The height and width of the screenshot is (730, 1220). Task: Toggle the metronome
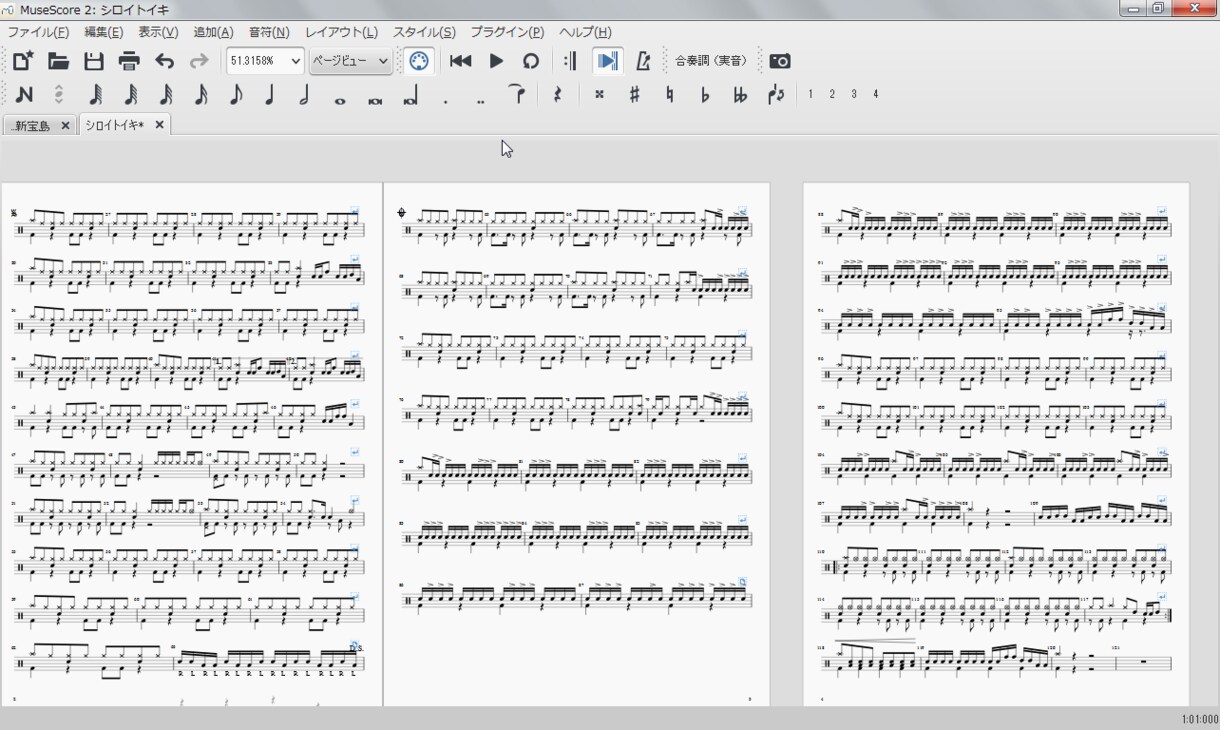tap(643, 61)
